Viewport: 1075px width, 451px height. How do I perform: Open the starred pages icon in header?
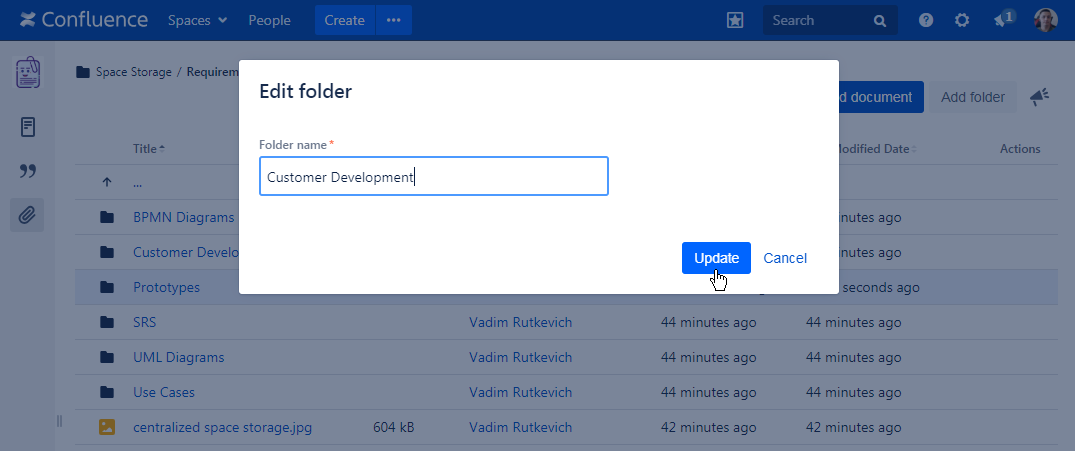pyautogui.click(x=735, y=20)
